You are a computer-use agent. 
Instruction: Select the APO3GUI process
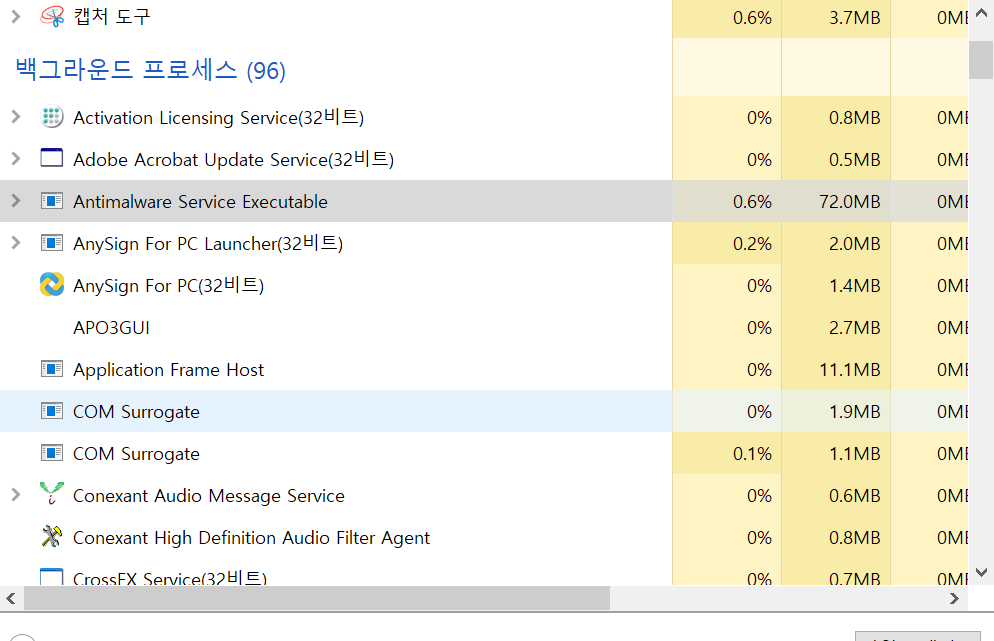[112, 328]
